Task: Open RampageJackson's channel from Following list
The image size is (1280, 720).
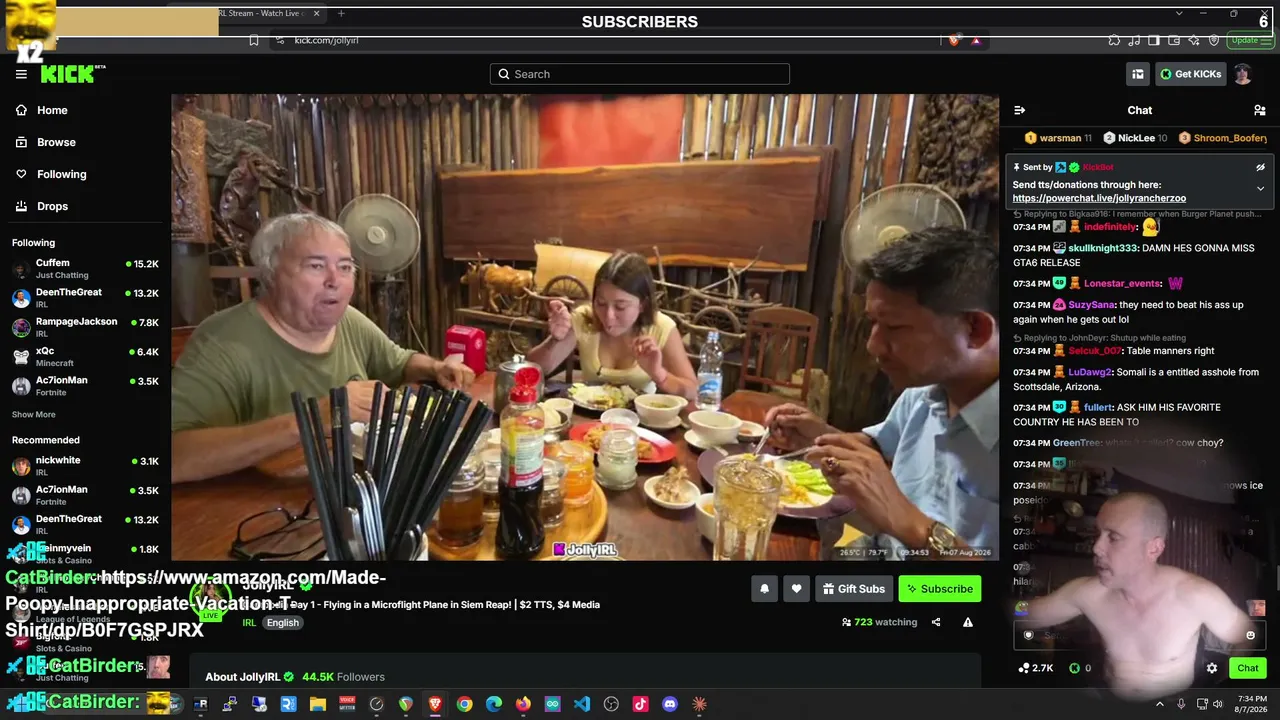Action: click(x=85, y=327)
